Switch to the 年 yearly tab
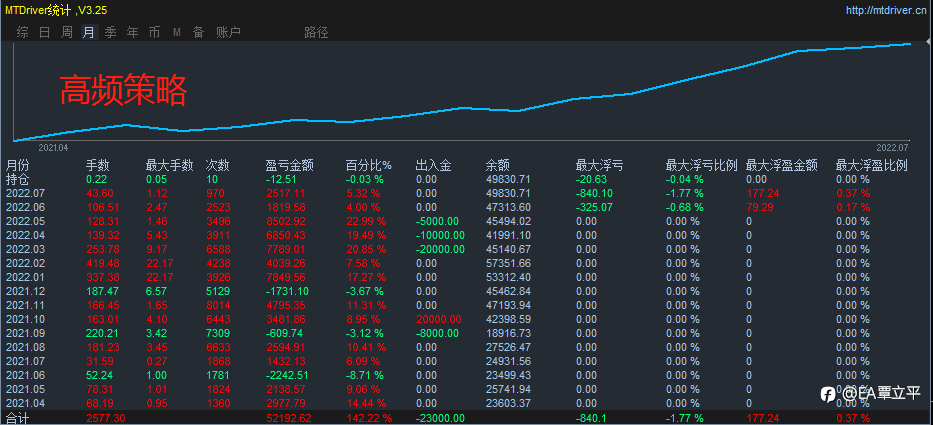Image resolution: width=933 pixels, height=425 pixels. pos(133,32)
